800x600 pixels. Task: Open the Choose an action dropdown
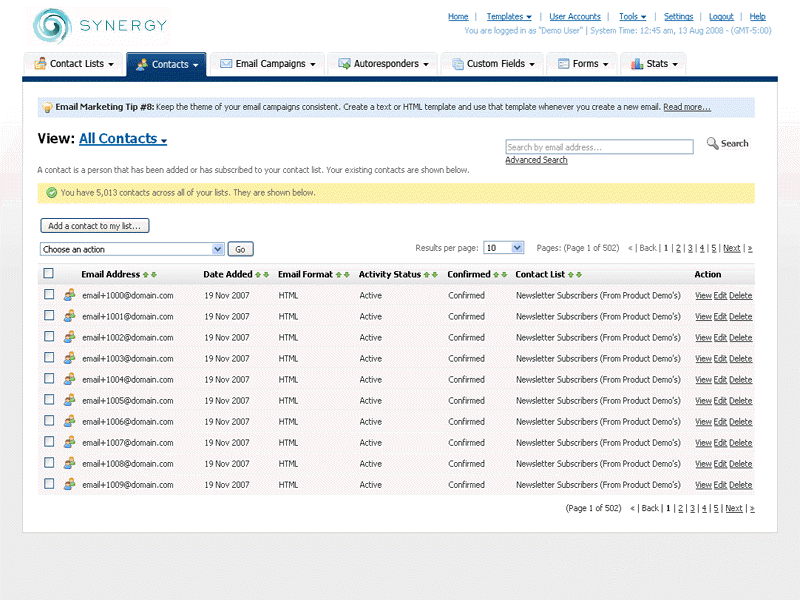(x=132, y=249)
